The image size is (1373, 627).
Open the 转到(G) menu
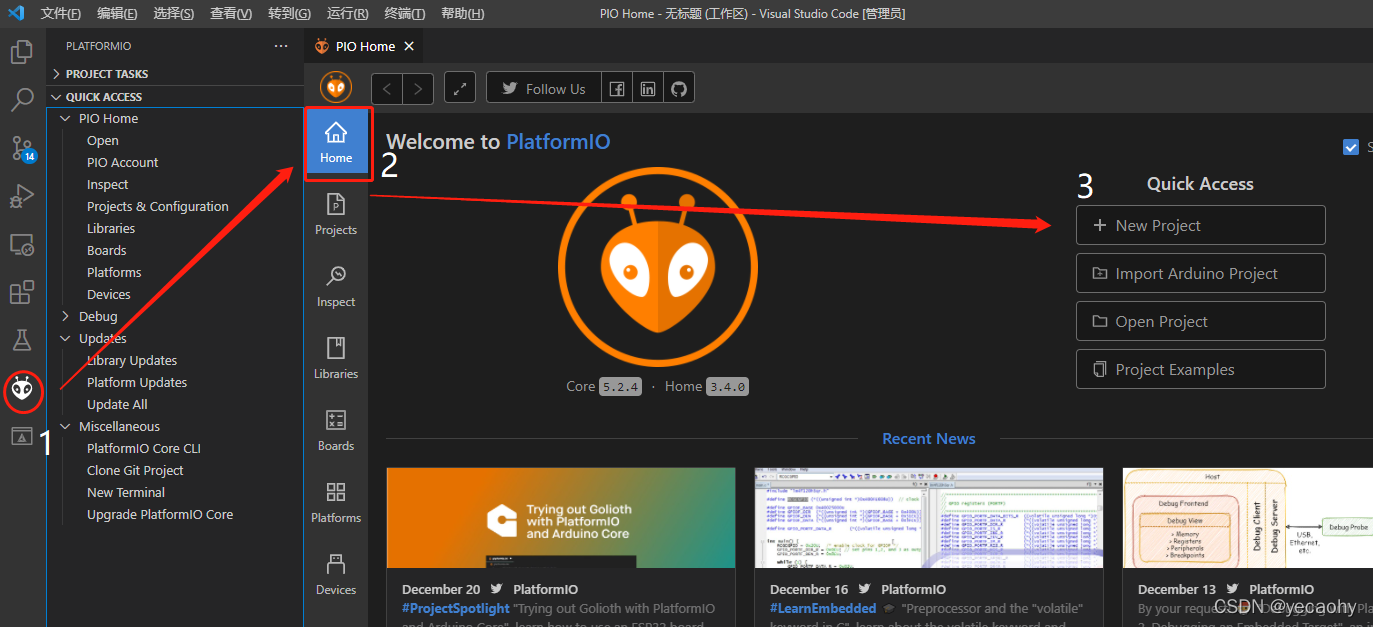tap(289, 14)
